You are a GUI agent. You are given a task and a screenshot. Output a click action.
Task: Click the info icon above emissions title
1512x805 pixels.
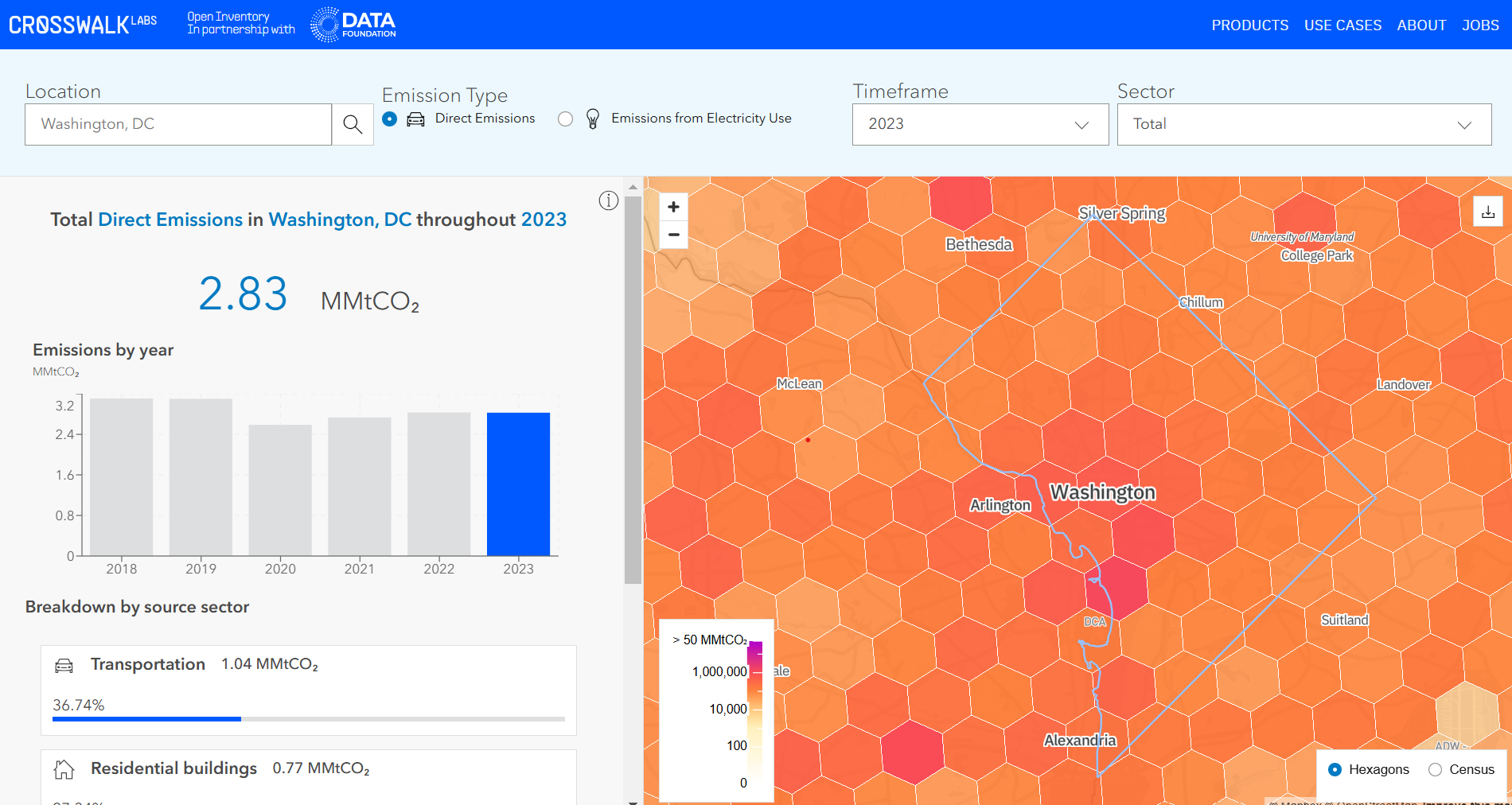pyautogui.click(x=609, y=200)
